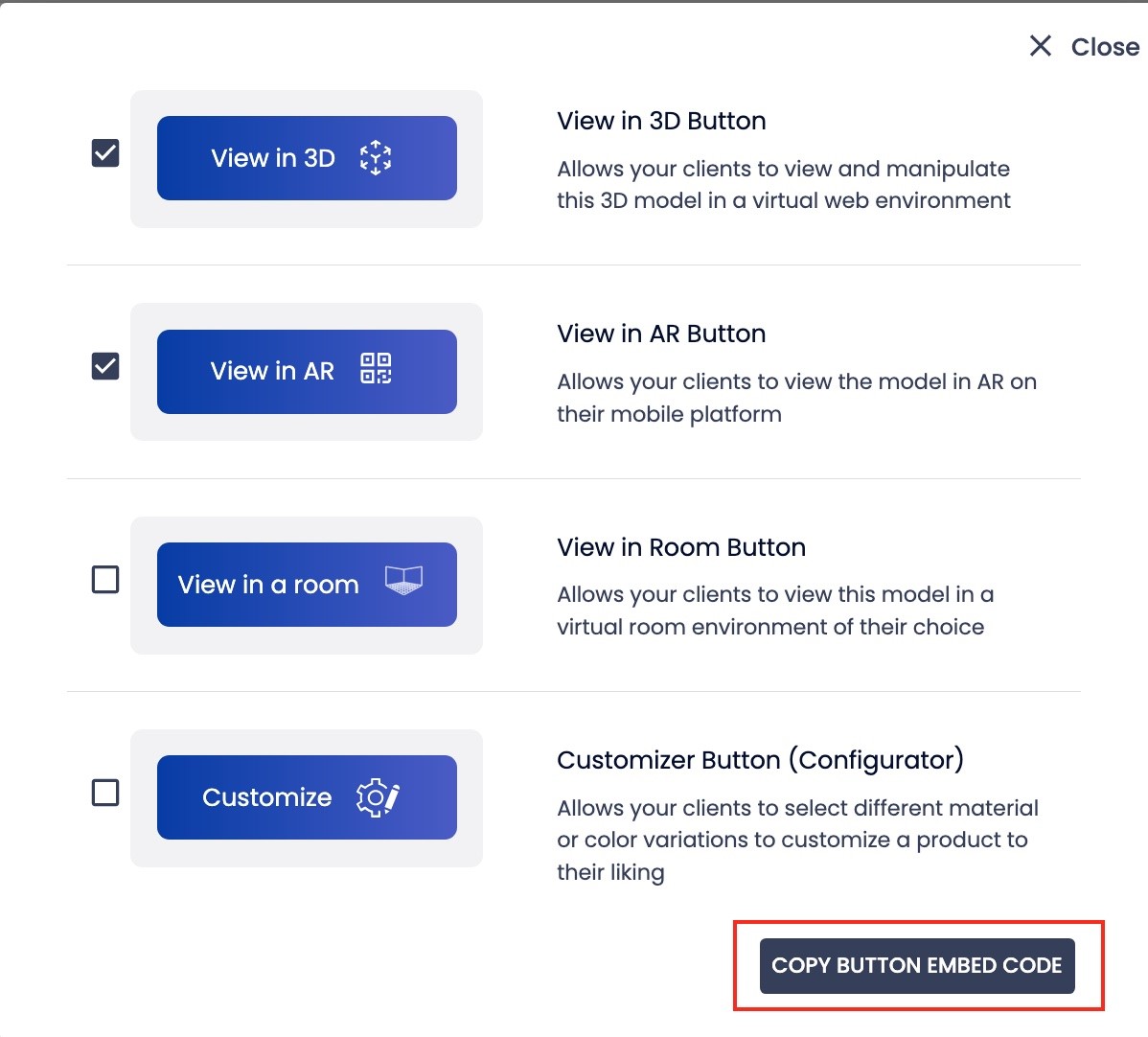Click the QR code icon on View in AR
The image size is (1148, 1037).
click(x=376, y=368)
